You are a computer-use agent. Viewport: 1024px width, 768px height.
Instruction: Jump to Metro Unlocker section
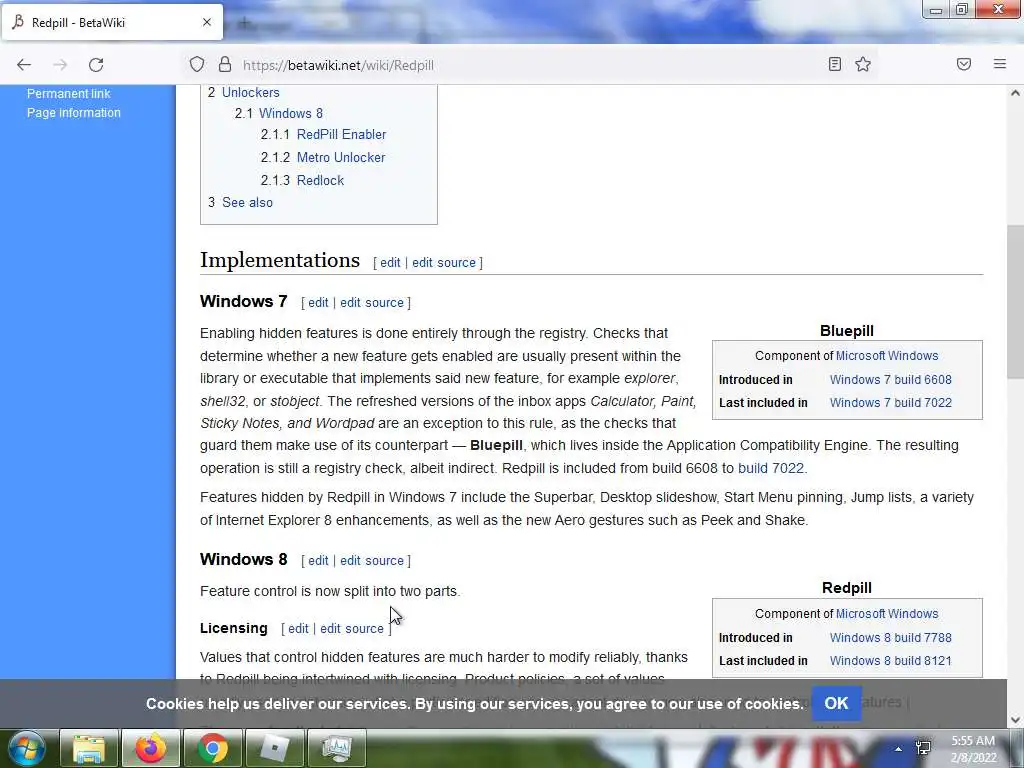341,157
